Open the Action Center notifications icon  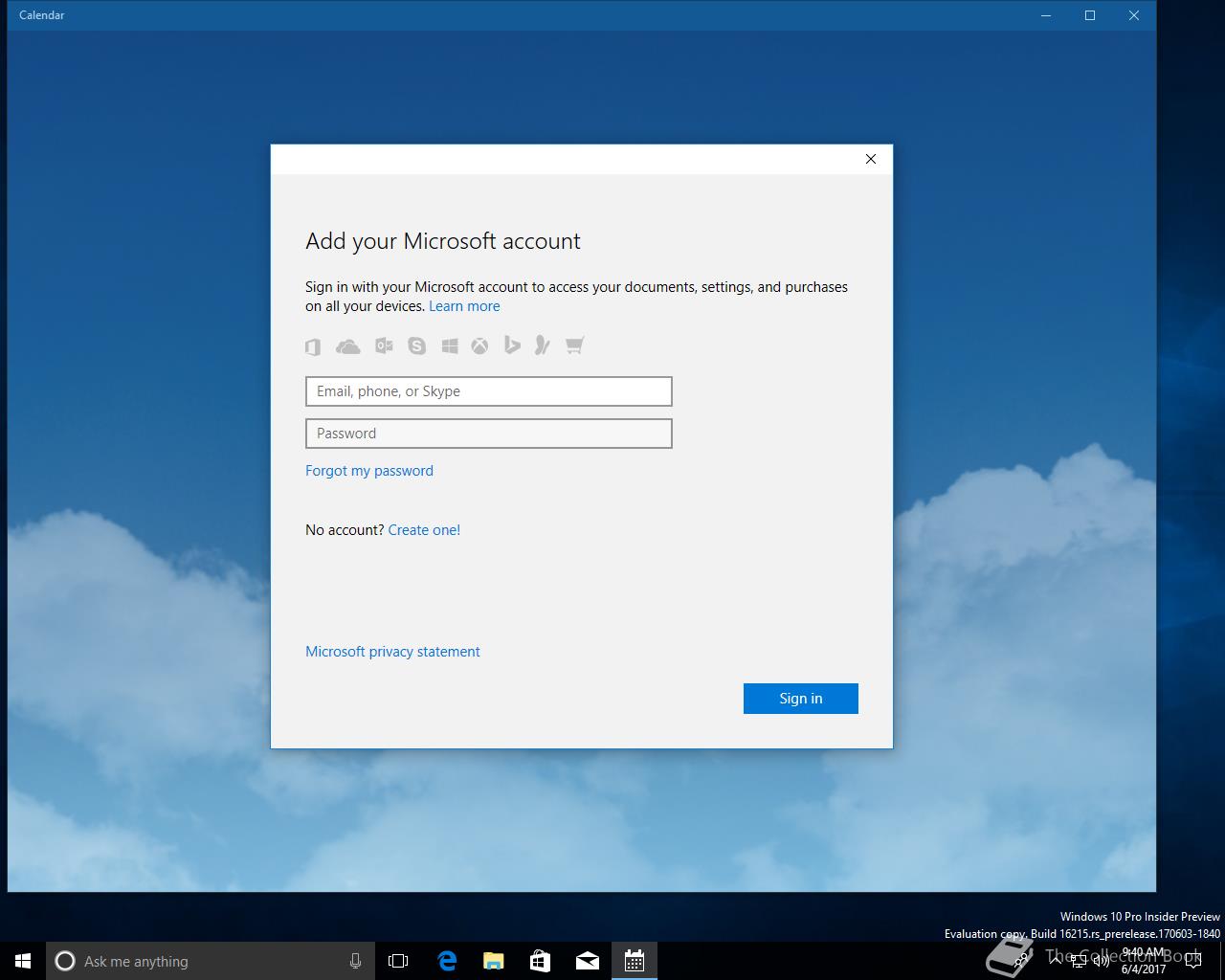click(x=1193, y=961)
